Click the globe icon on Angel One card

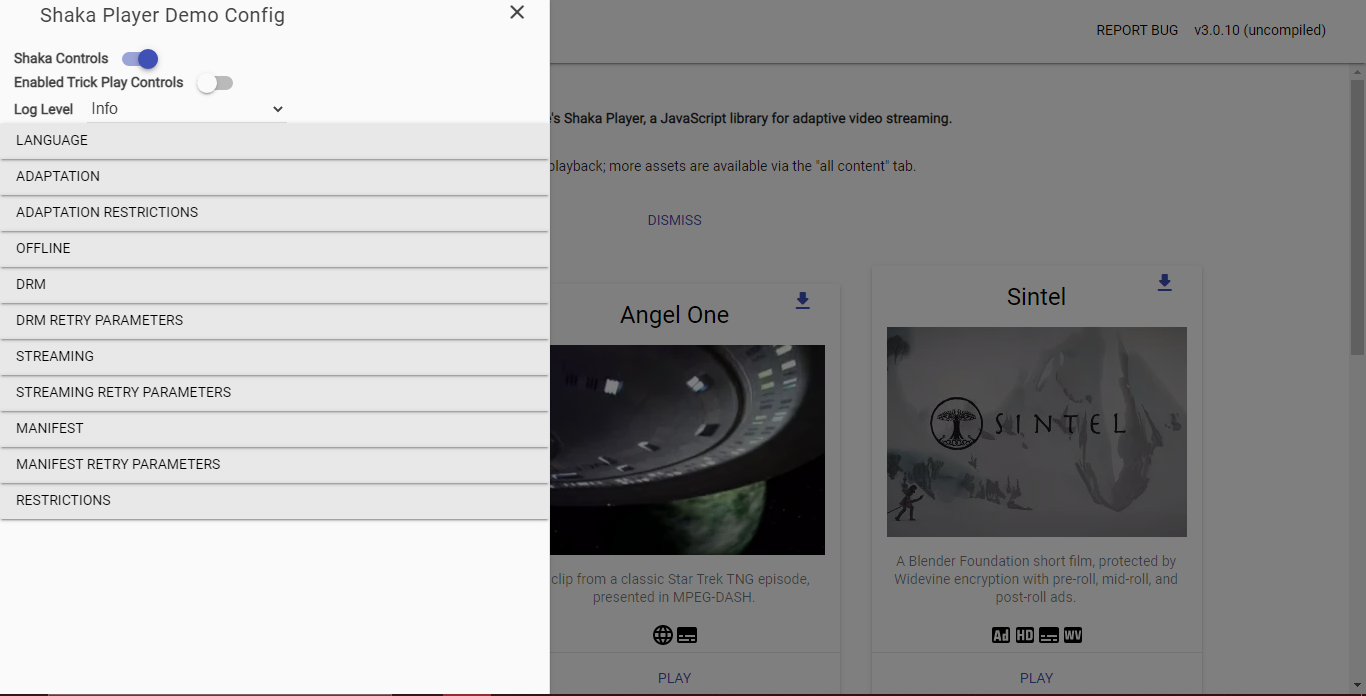pyautogui.click(x=661, y=634)
